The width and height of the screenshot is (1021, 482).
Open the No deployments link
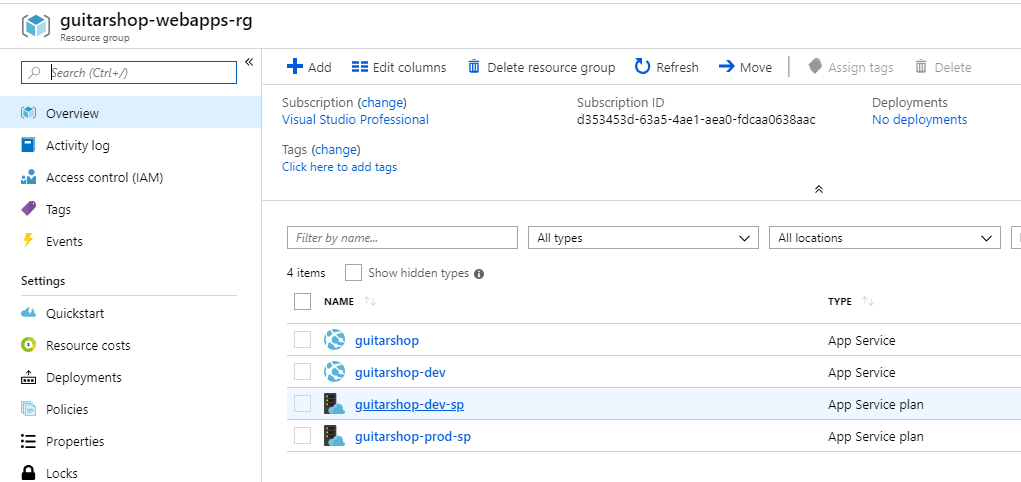[x=919, y=119]
